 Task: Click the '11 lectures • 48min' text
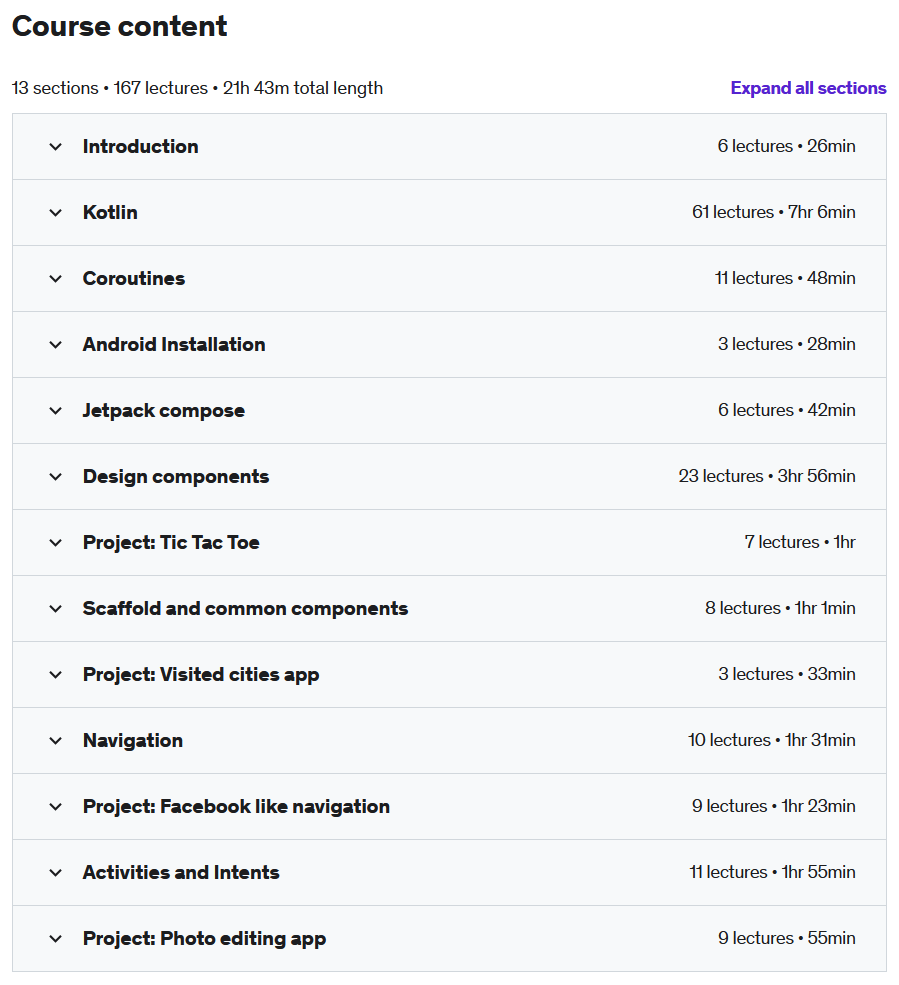tap(785, 278)
